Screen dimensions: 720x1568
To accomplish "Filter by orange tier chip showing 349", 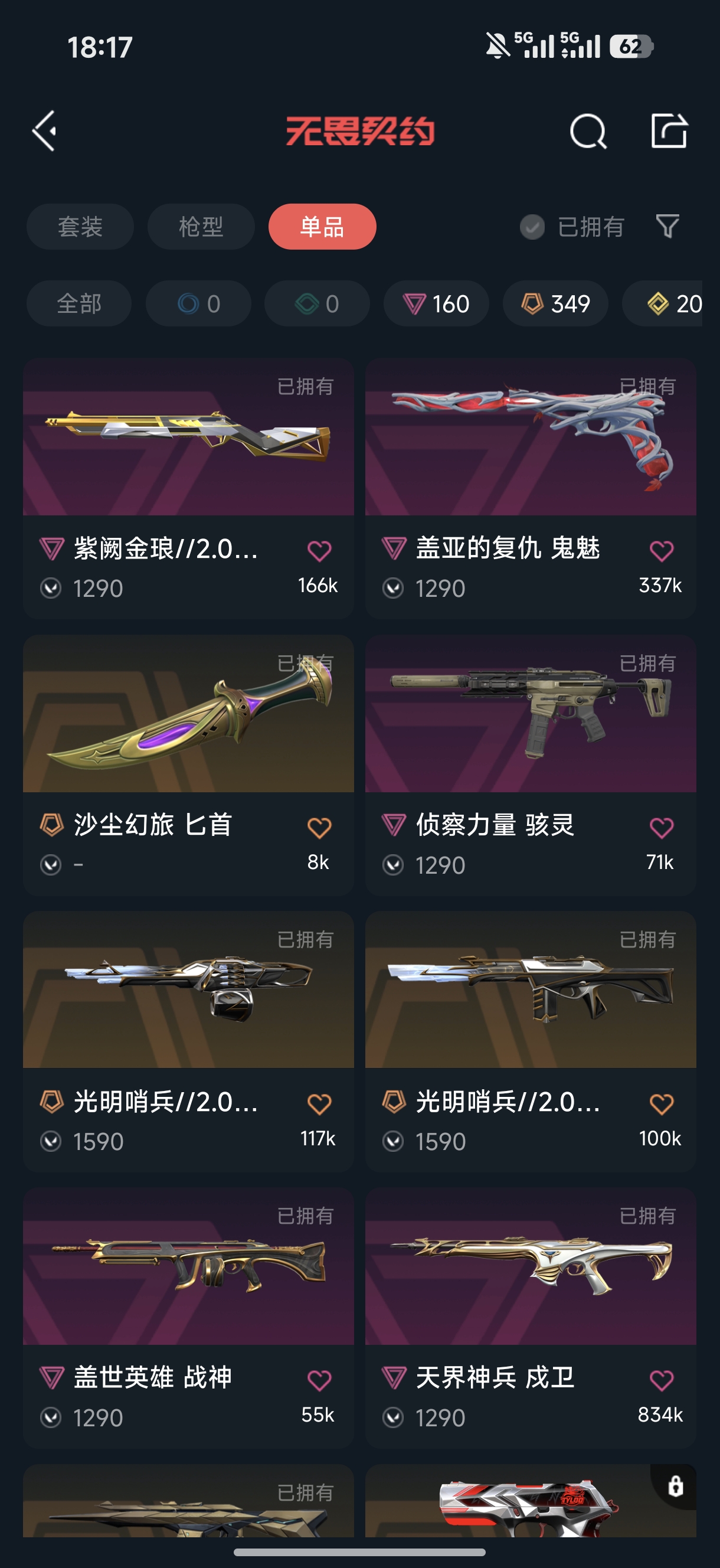I will point(555,303).
